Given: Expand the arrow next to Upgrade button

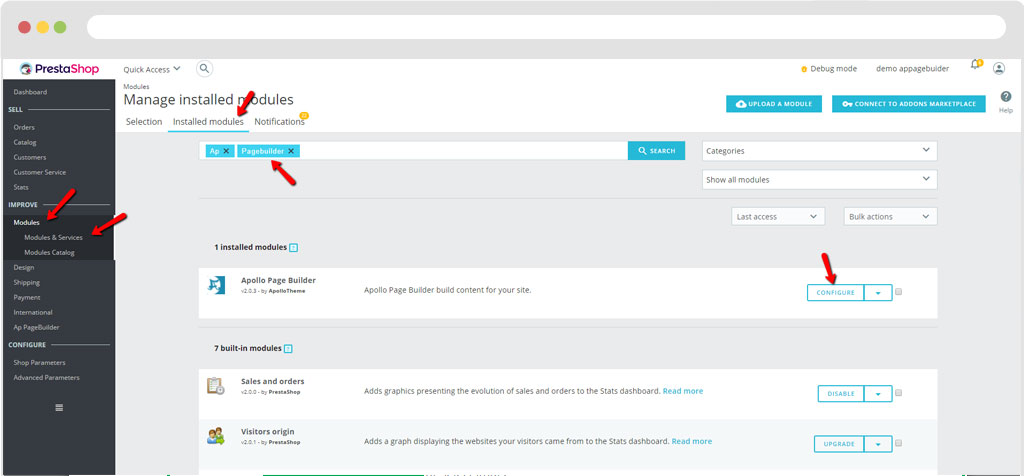Looking at the screenshot, I should (878, 444).
